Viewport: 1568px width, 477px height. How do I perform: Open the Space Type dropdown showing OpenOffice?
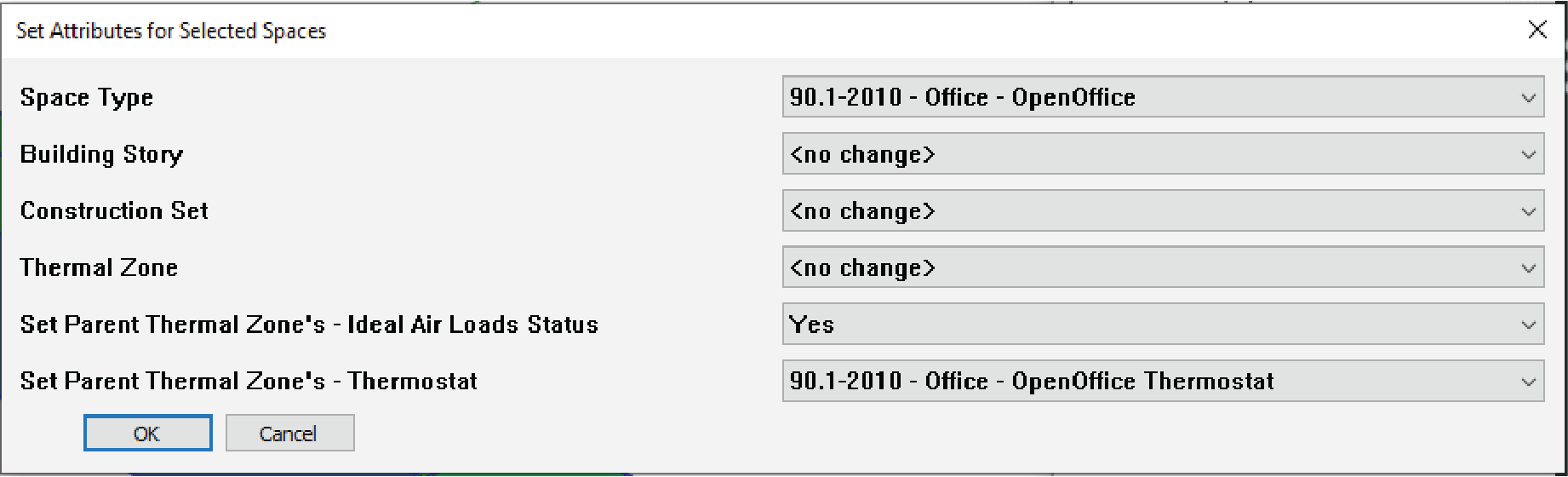pos(1162,97)
